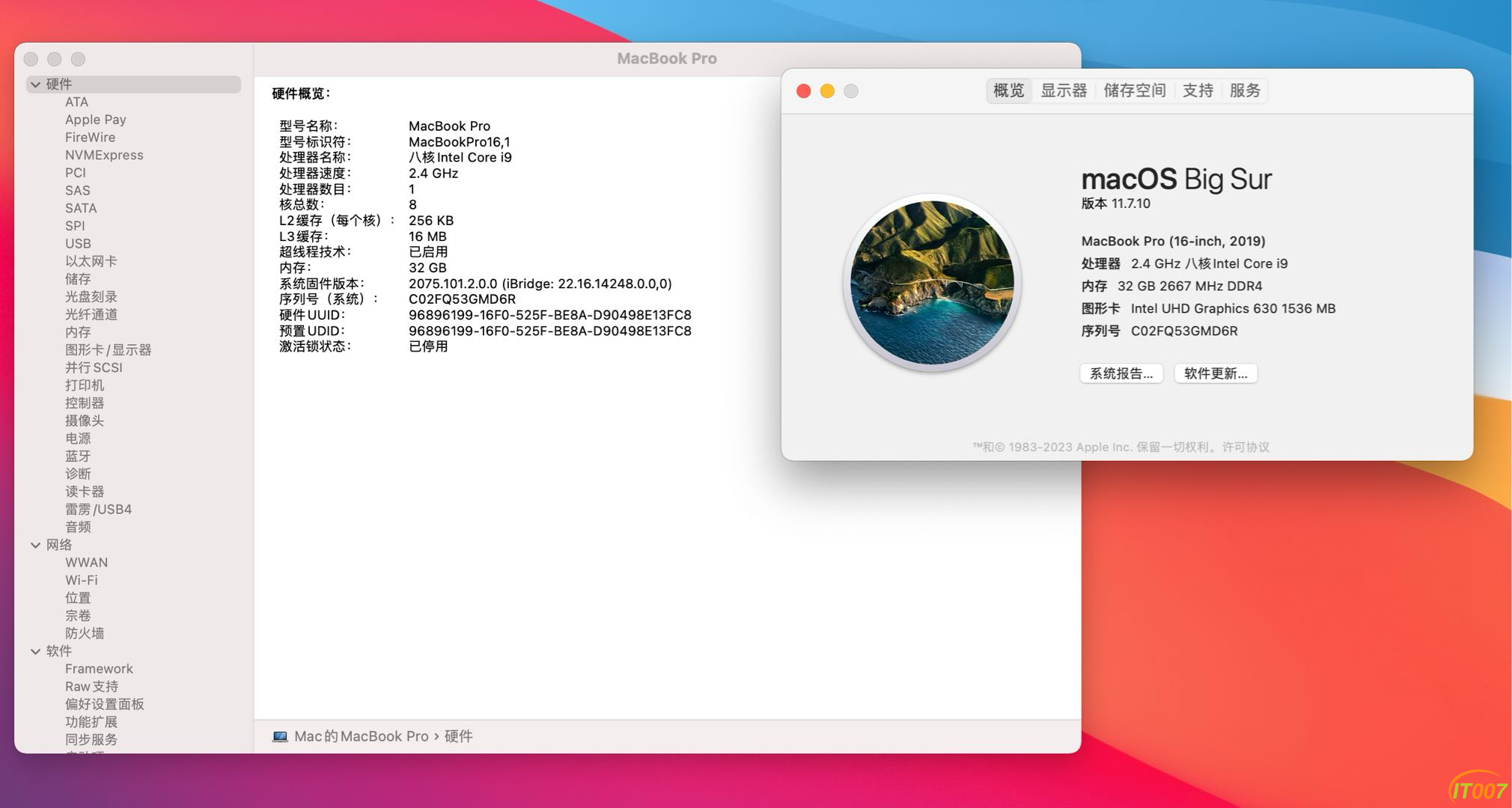Image resolution: width=1512 pixels, height=808 pixels.
Task: Click the macOS Big Sur logo image
Action: coord(932,284)
